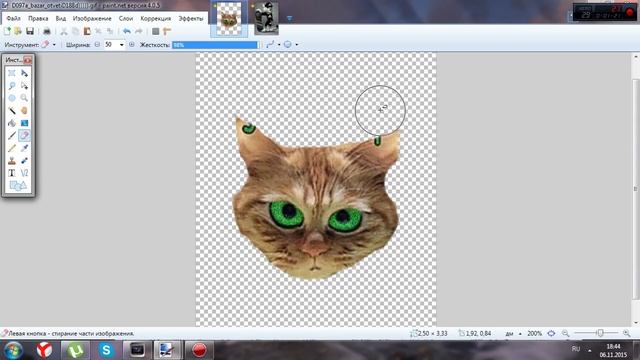The height and width of the screenshot is (360, 640).
Task: Cut the selection with scissors icon
Action: 64,31
